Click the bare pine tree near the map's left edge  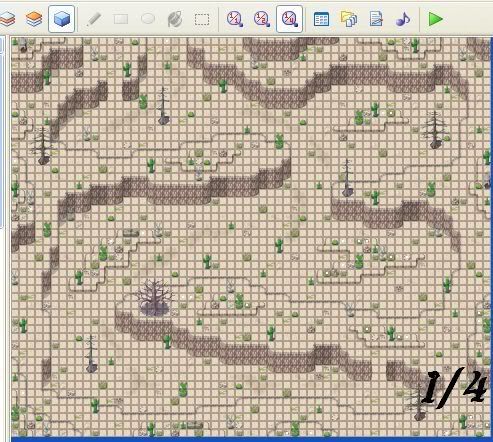(x=42, y=145)
